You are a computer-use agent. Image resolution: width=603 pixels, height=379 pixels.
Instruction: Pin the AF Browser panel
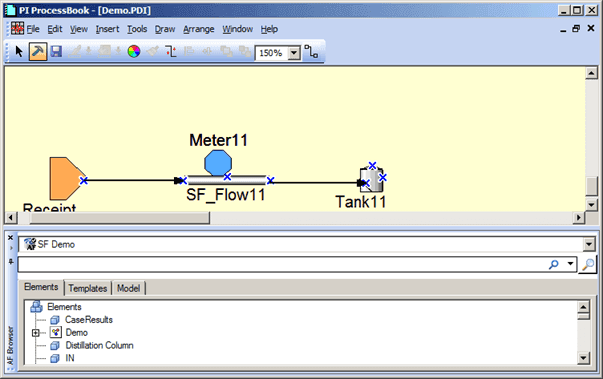pos(11,262)
